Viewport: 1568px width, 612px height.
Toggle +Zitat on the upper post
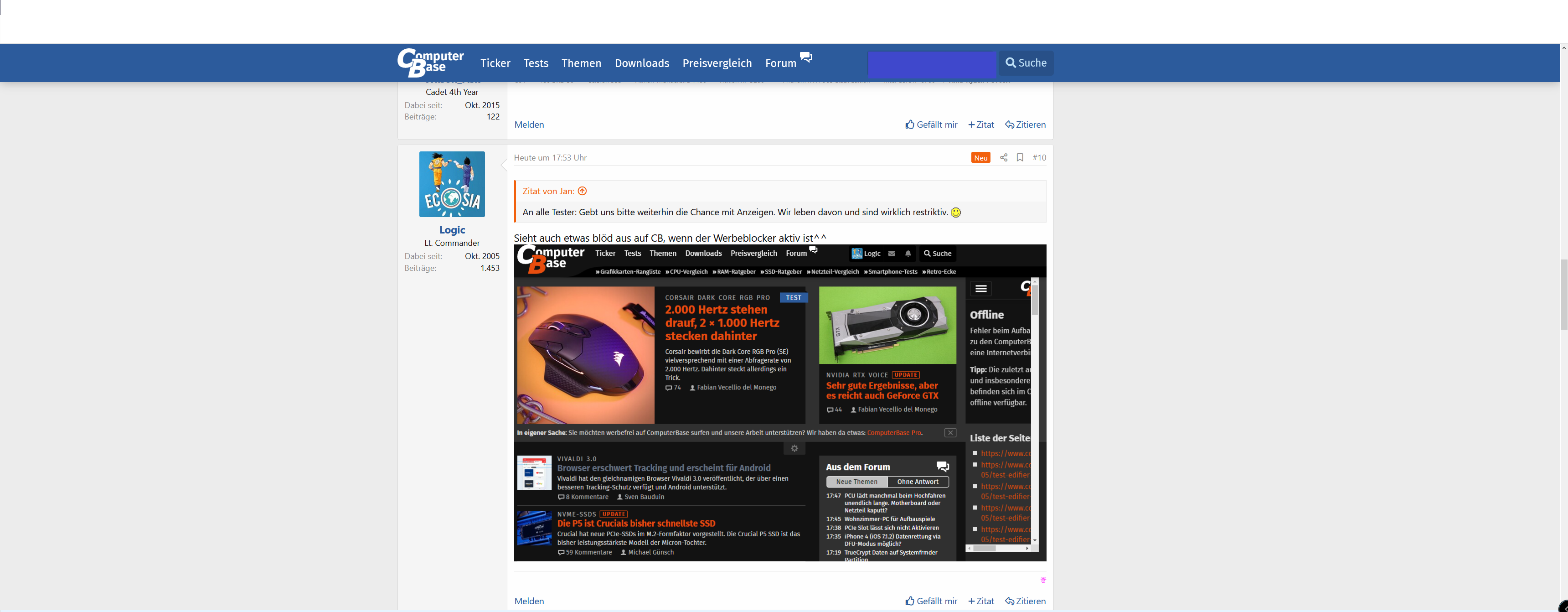(980, 124)
